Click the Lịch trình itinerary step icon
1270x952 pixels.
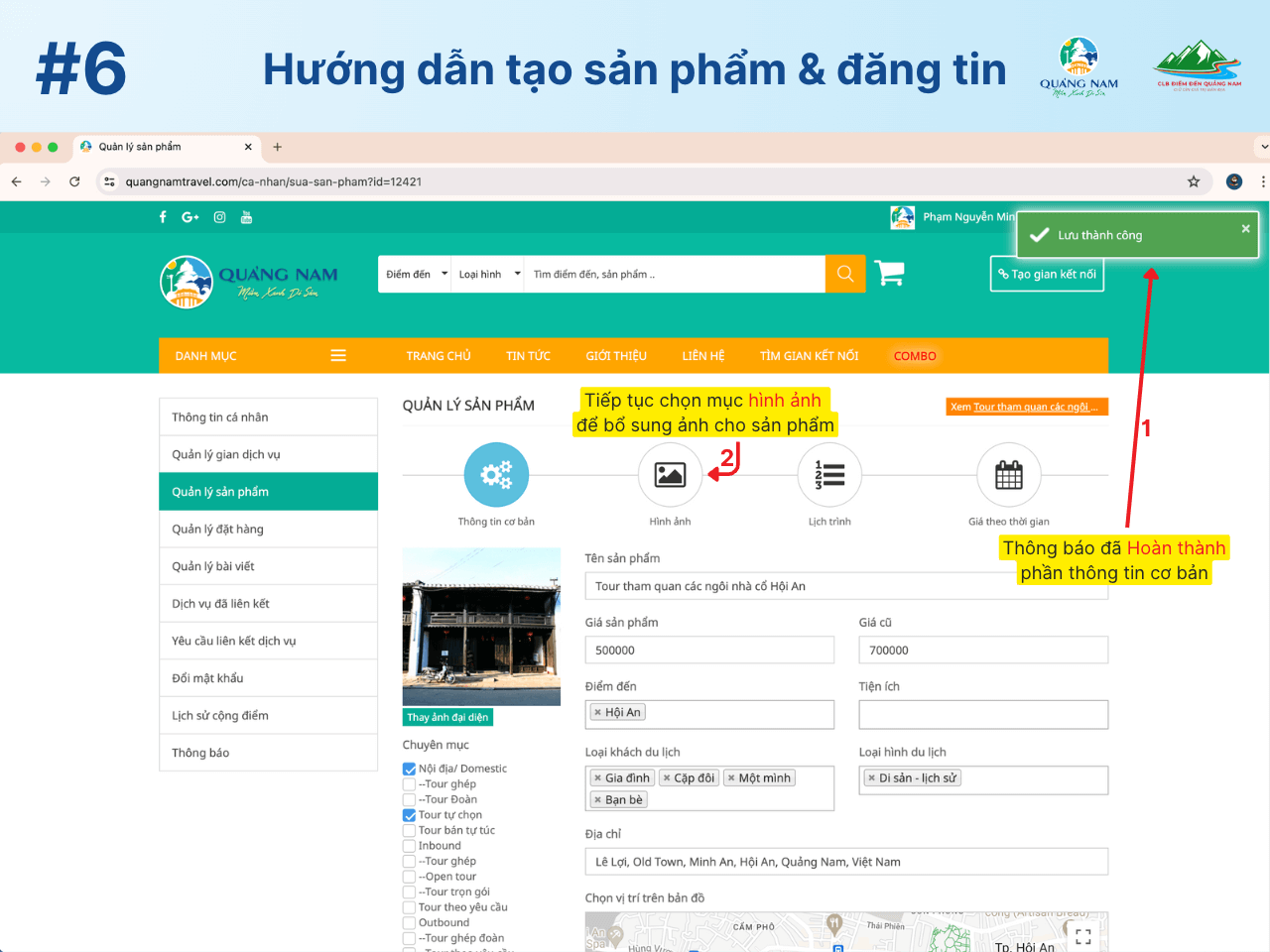point(829,475)
